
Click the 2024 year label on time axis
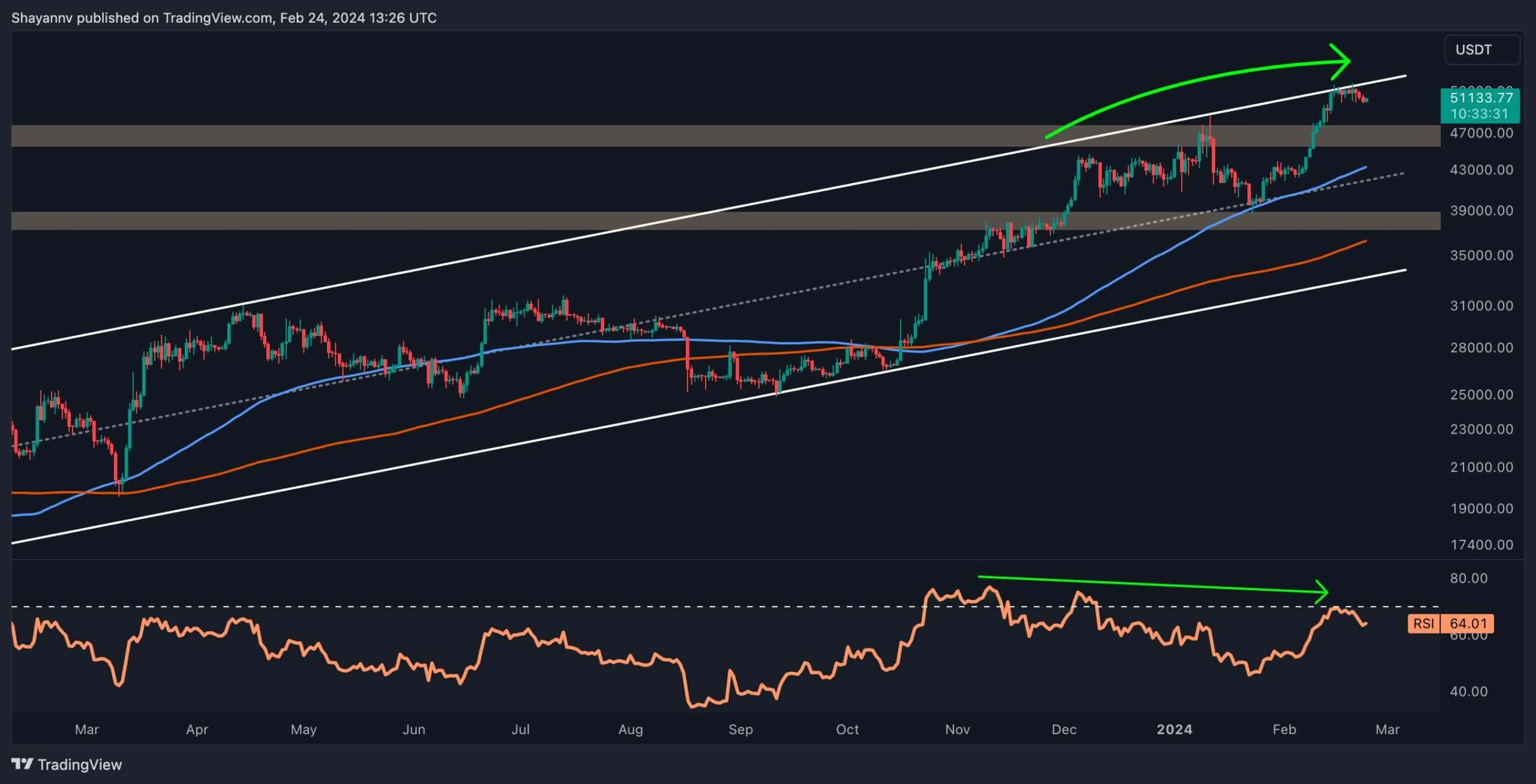coord(1174,729)
